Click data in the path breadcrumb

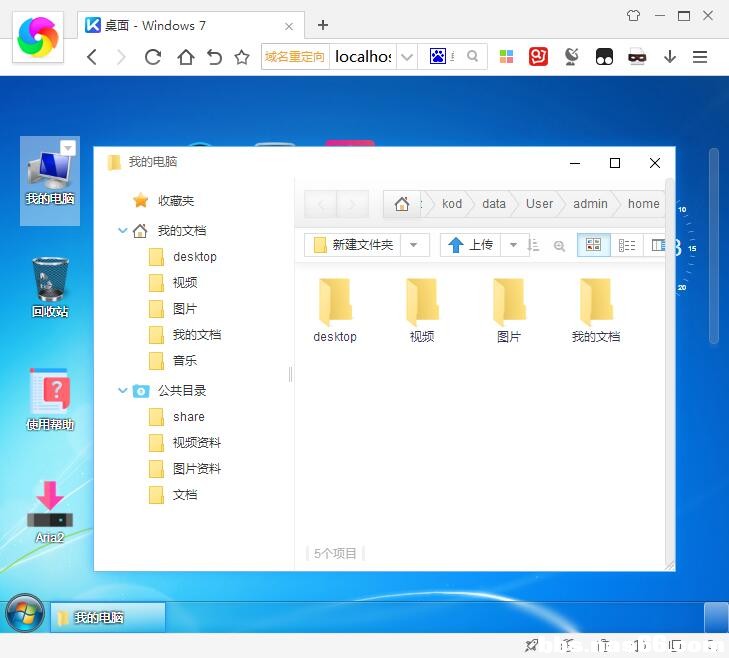point(494,204)
